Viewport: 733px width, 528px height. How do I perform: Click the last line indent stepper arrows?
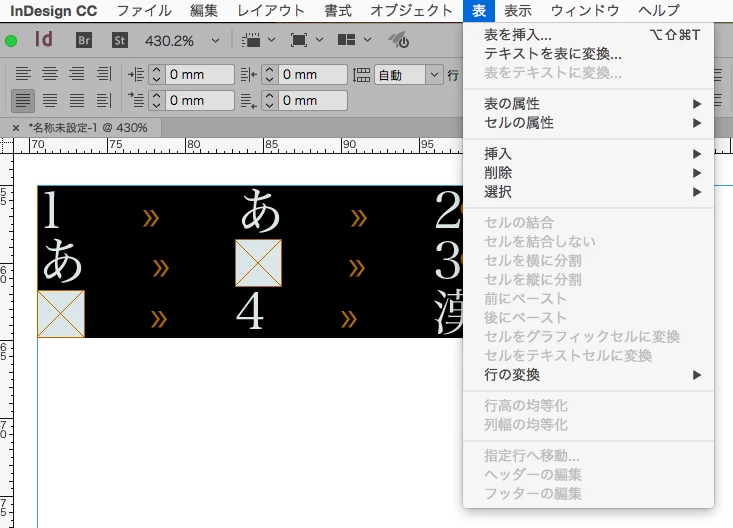tap(269, 101)
